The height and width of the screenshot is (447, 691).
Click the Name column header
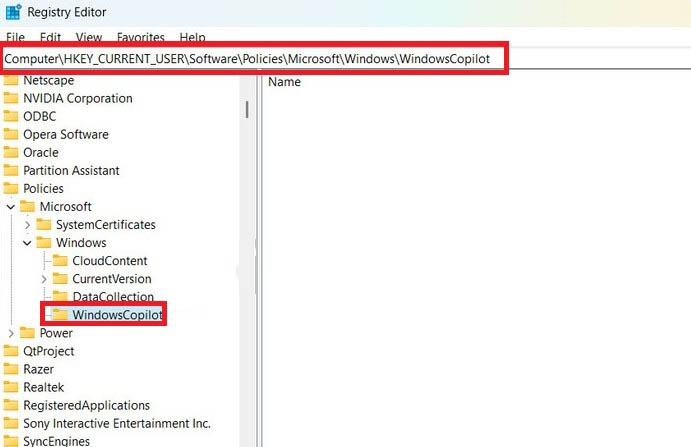pos(284,82)
